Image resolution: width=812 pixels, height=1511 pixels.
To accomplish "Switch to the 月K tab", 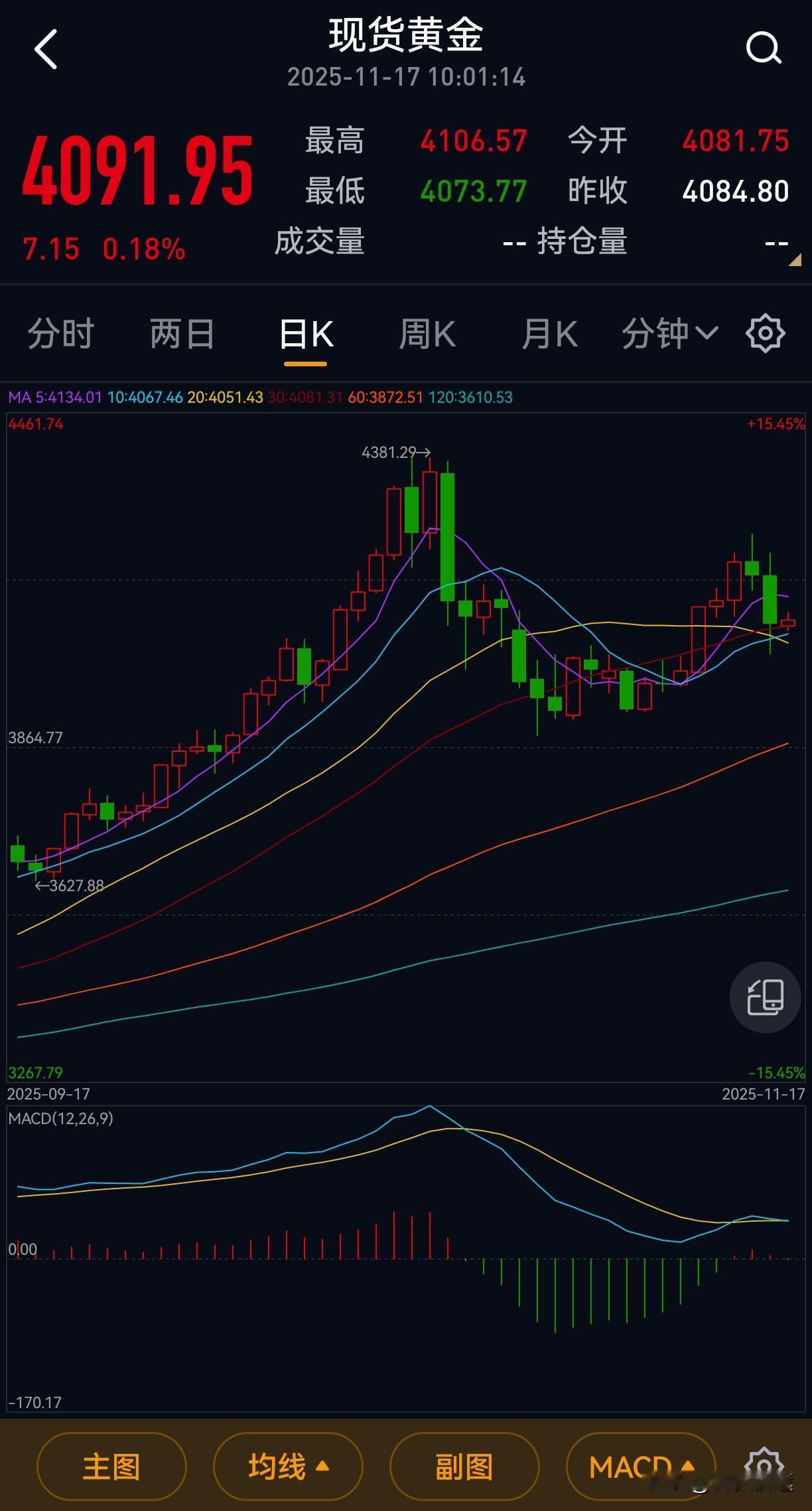I will (549, 333).
